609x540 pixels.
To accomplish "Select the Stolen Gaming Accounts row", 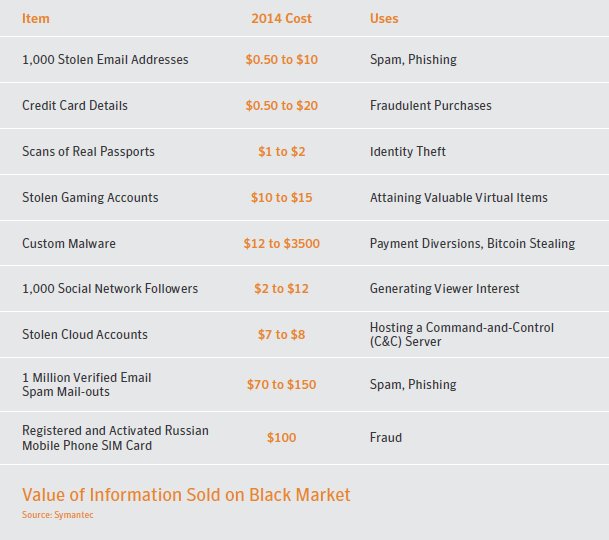I will click(x=304, y=197).
